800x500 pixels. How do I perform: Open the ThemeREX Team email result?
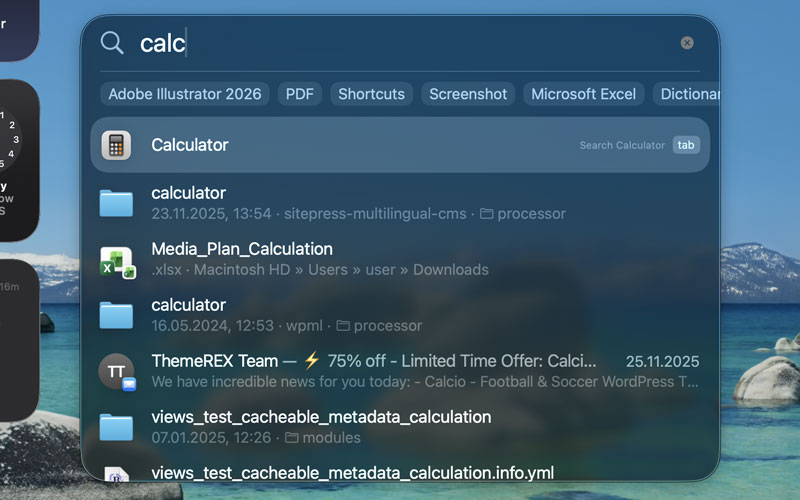click(x=400, y=371)
